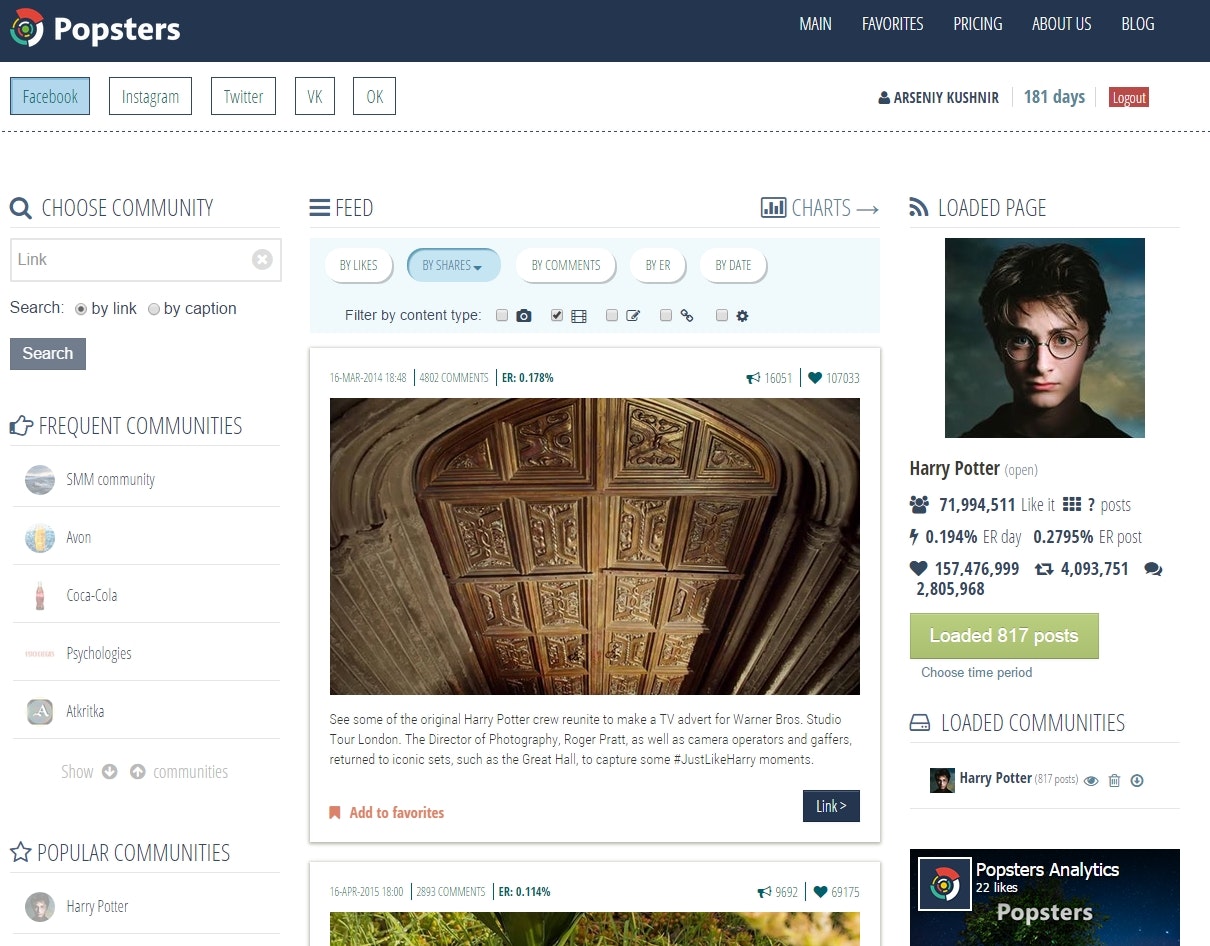
Task: Click the Psychologies community logo
Action: pyautogui.click(x=40, y=654)
